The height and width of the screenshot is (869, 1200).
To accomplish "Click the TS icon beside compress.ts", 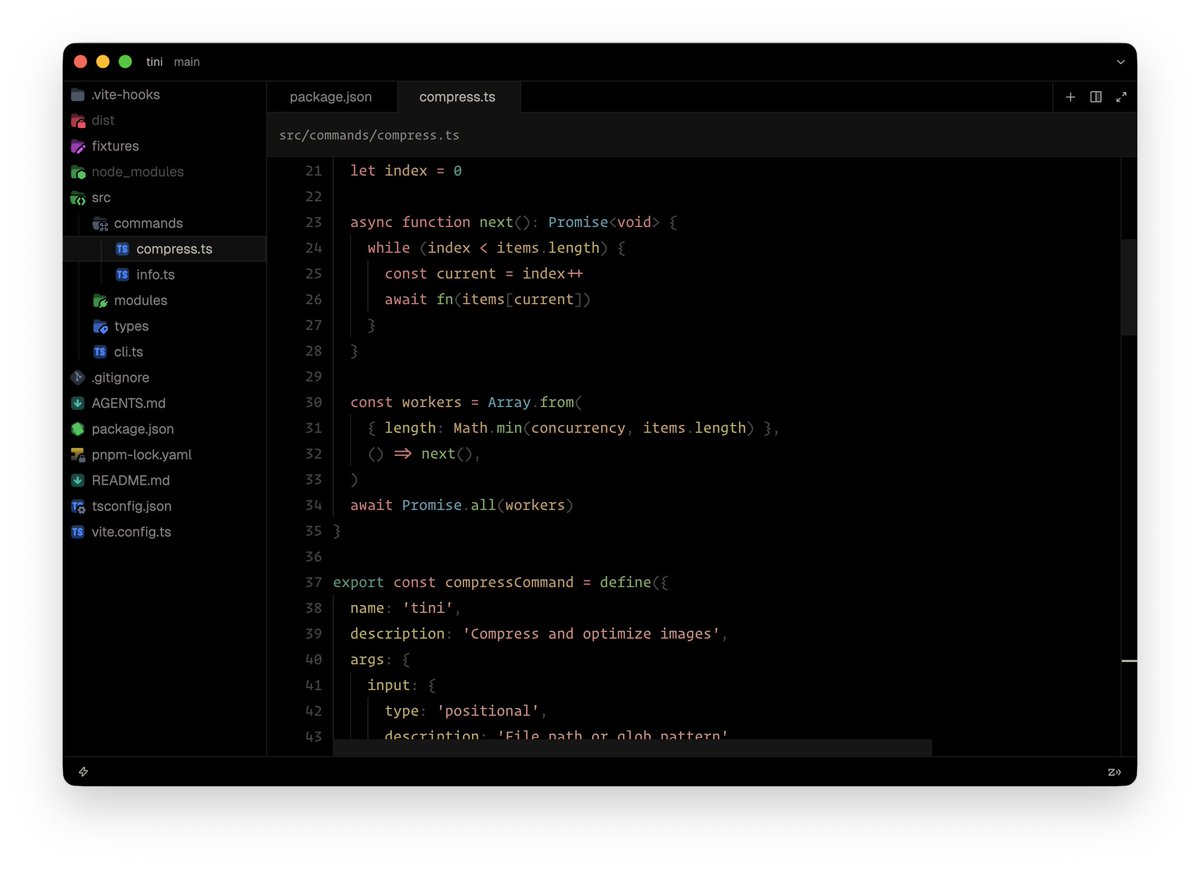I will pyautogui.click(x=122, y=249).
